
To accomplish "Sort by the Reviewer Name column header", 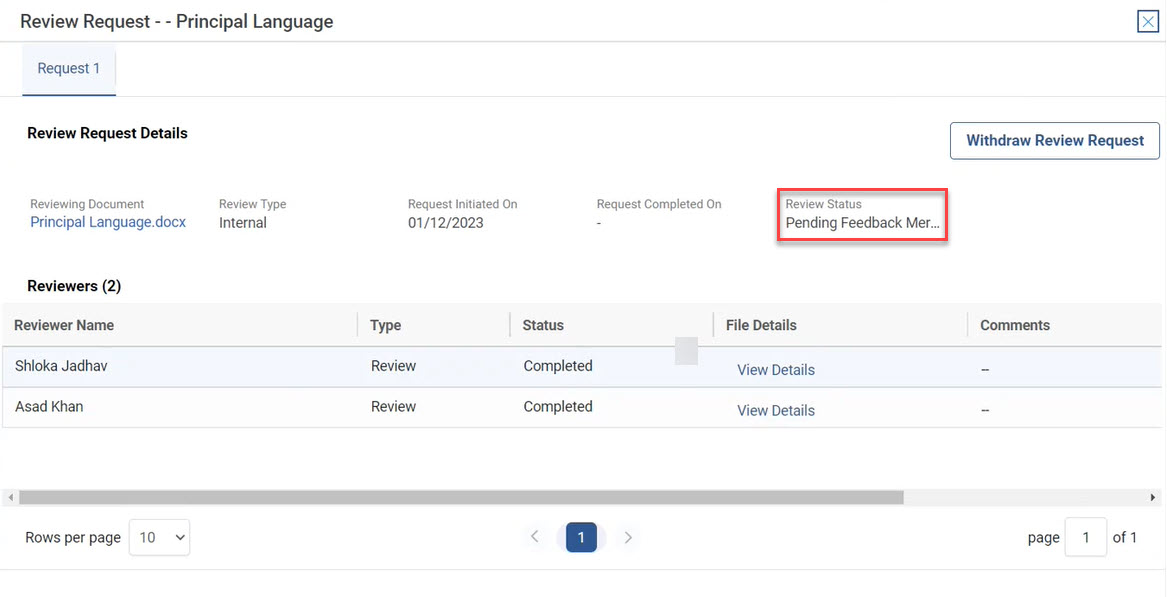I will click(64, 325).
